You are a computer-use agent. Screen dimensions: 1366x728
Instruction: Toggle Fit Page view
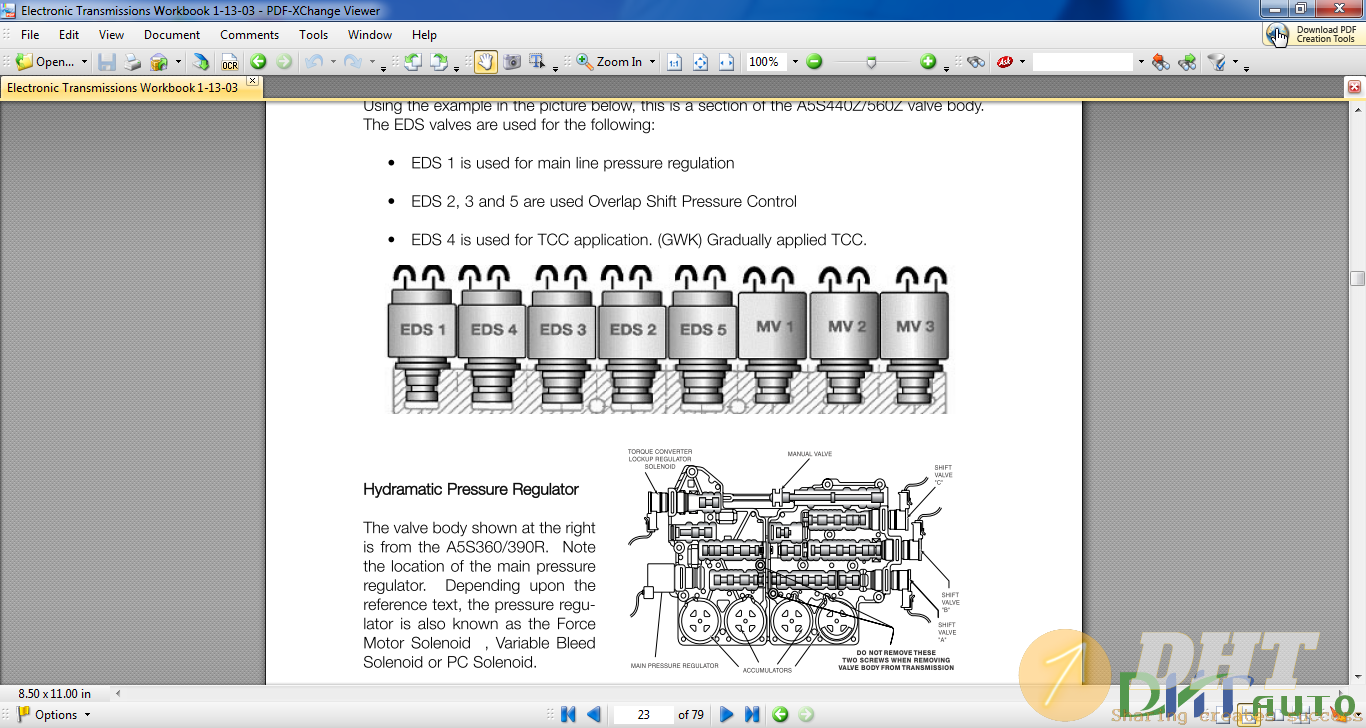[x=700, y=62]
